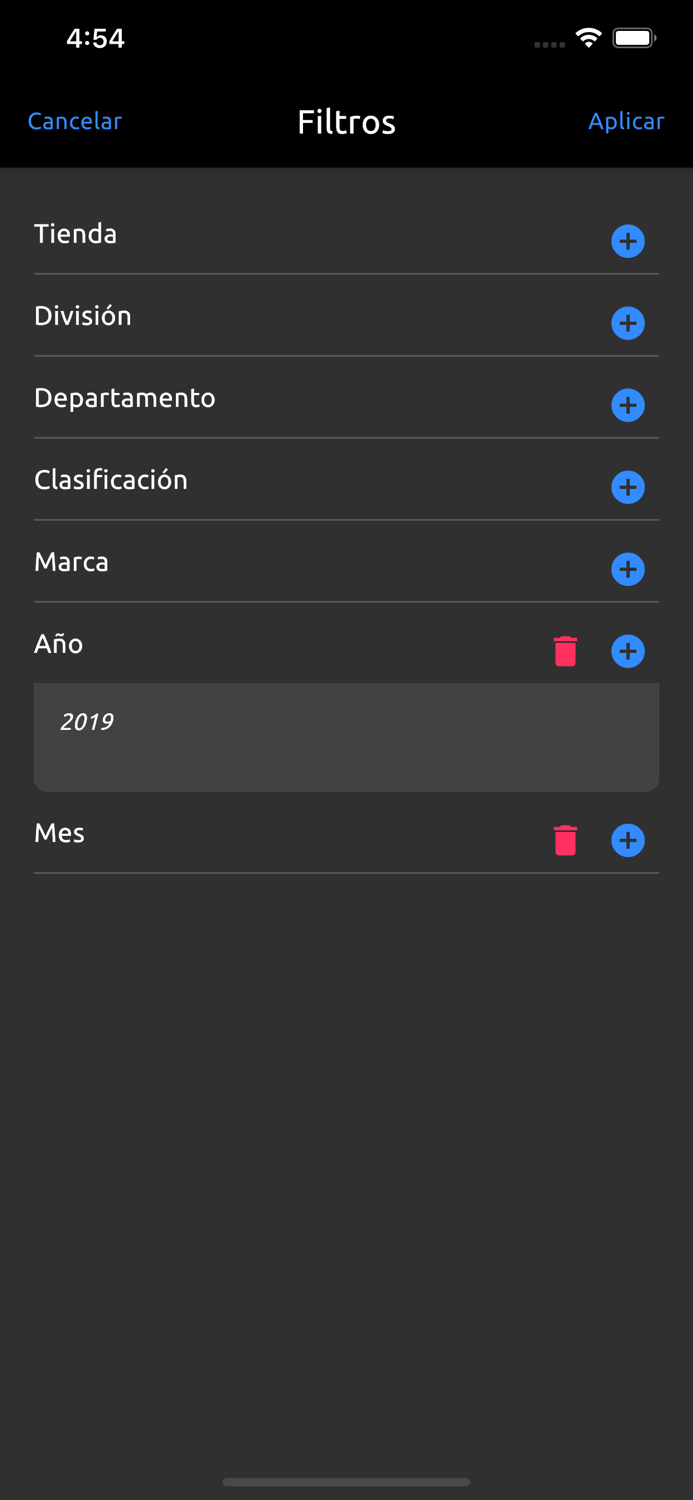Add a filter for Tienda
The height and width of the screenshot is (1500, 693).
pyautogui.click(x=628, y=241)
